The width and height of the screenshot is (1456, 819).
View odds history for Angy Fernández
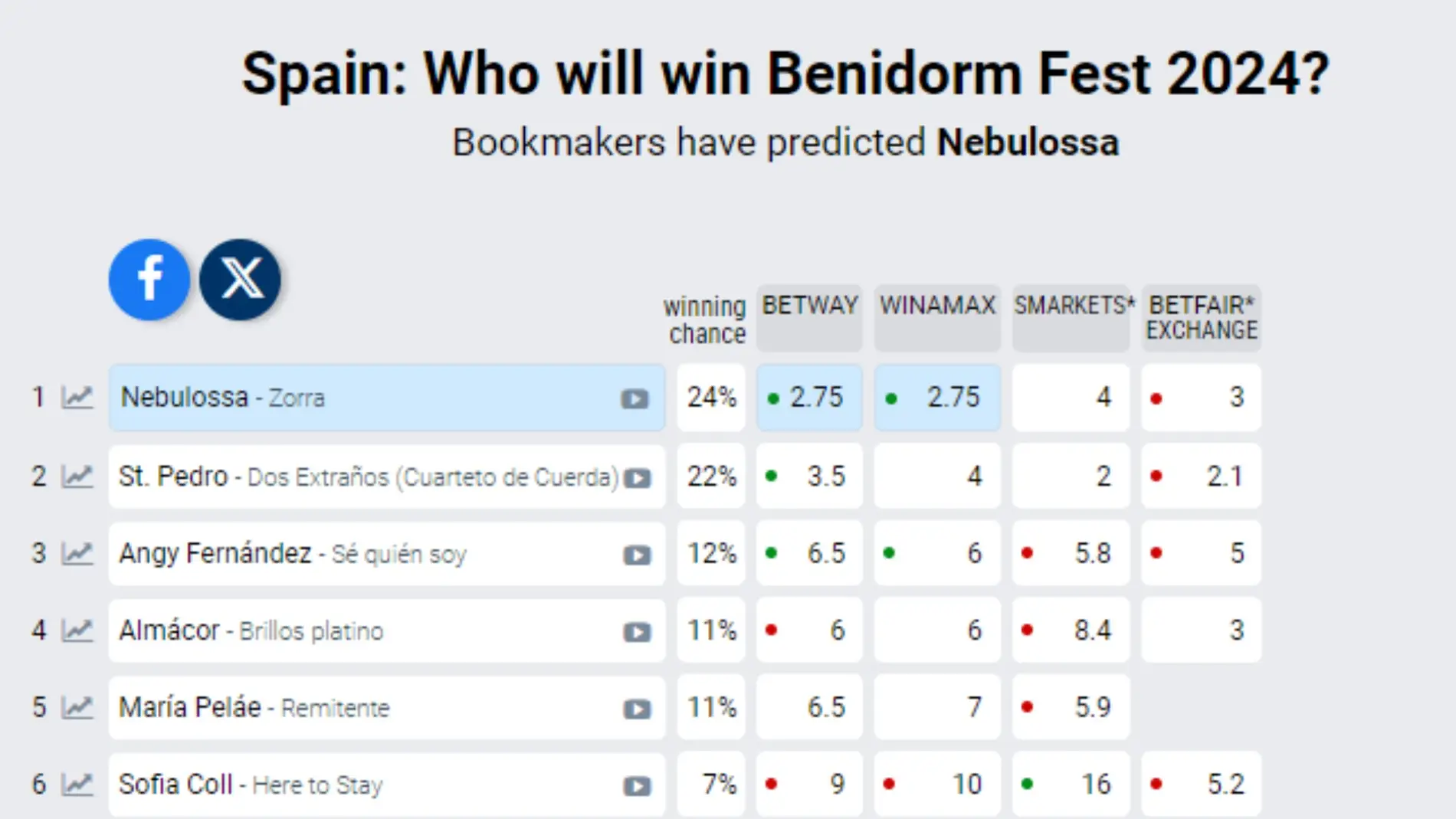tap(77, 553)
